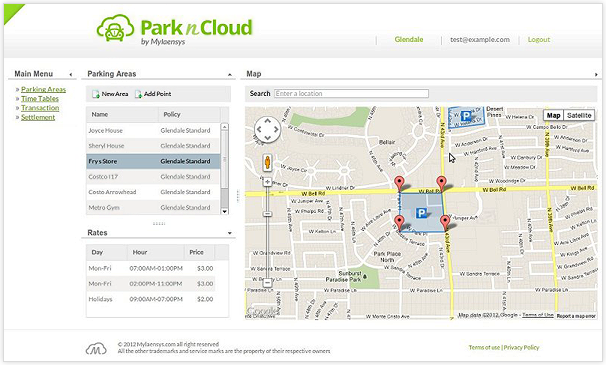
Task: Click the map pan control
Action: tap(267, 130)
